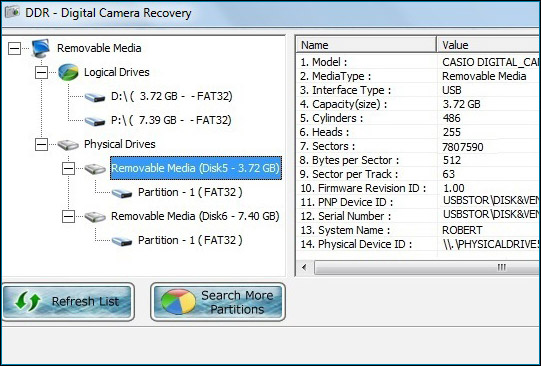Click the pie chart icon on Search More Partitions
The height and width of the screenshot is (366, 541).
(178, 302)
